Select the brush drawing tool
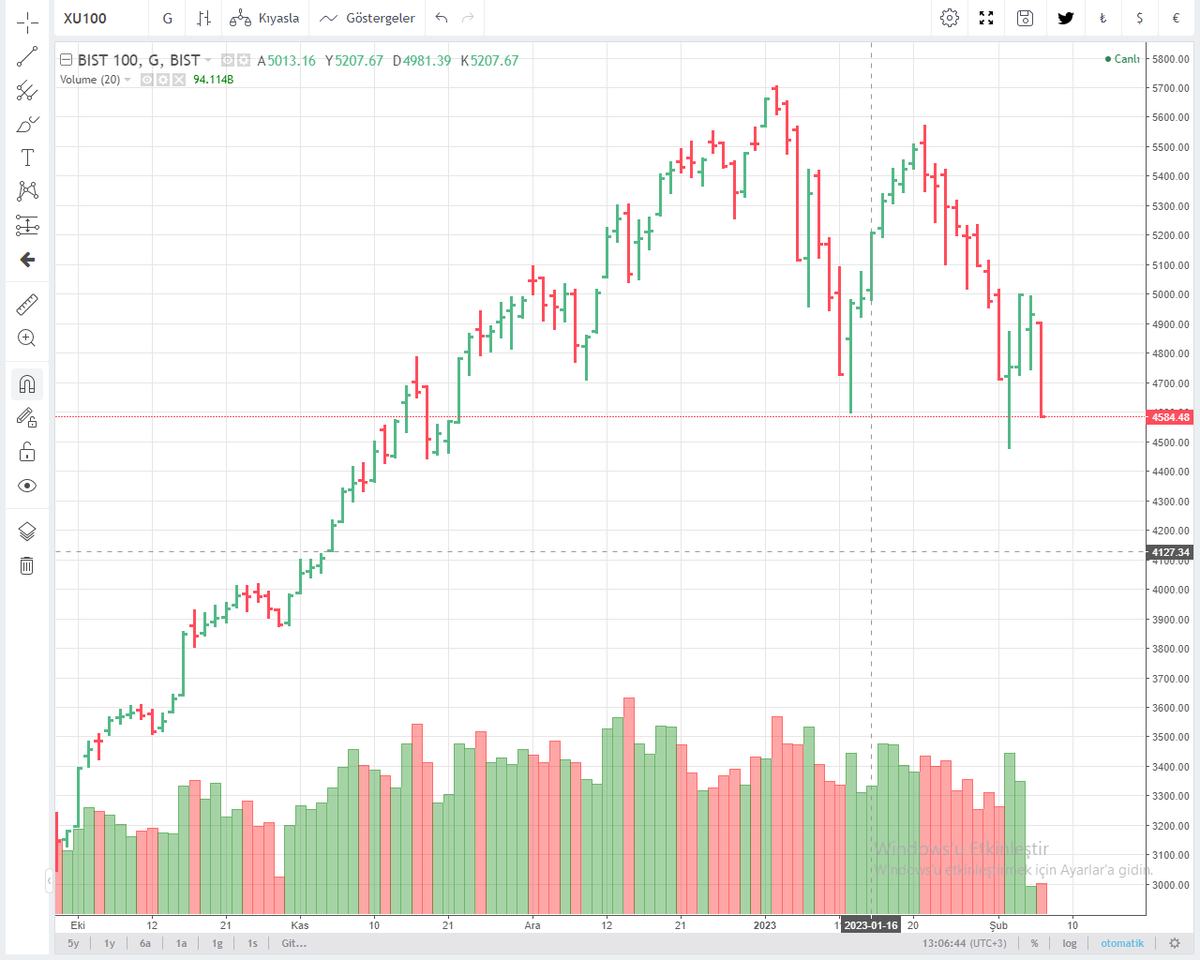Image resolution: width=1200 pixels, height=960 pixels. pyautogui.click(x=27, y=125)
